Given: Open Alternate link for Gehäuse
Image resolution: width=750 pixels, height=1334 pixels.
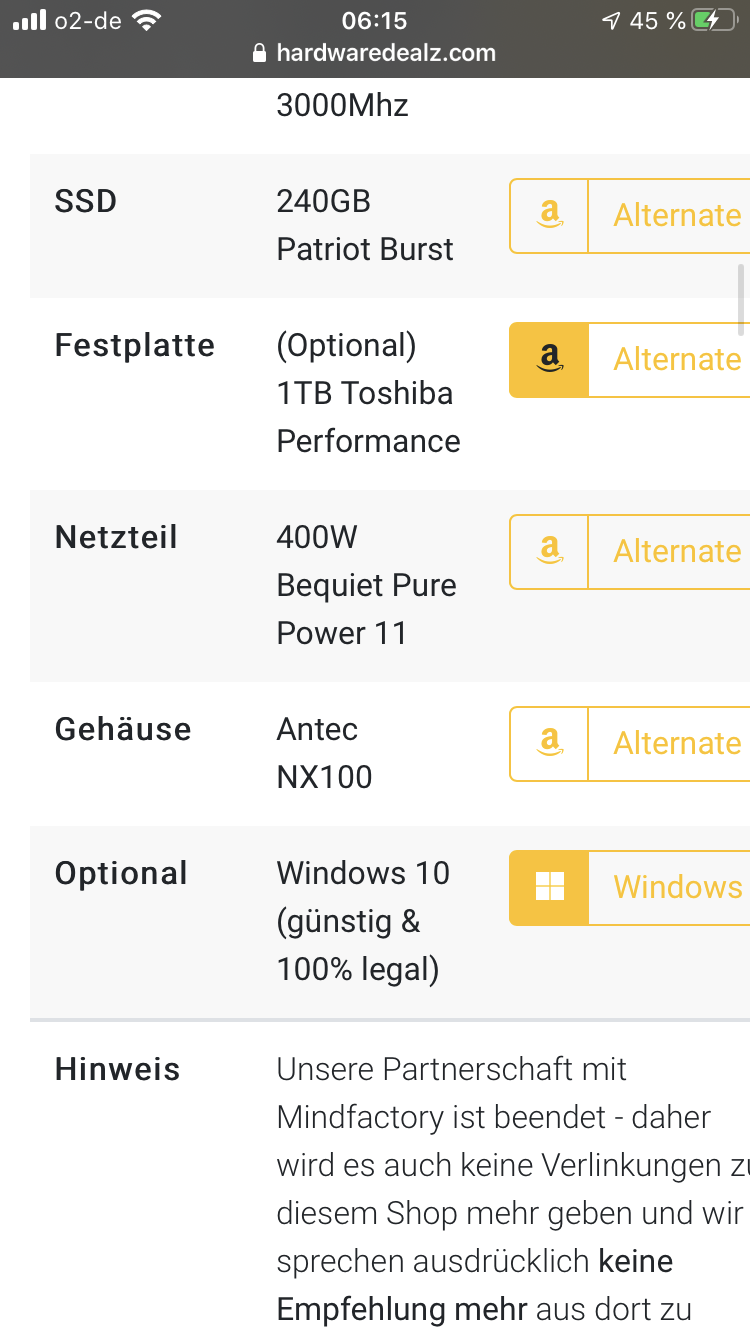Looking at the screenshot, I should [677, 743].
